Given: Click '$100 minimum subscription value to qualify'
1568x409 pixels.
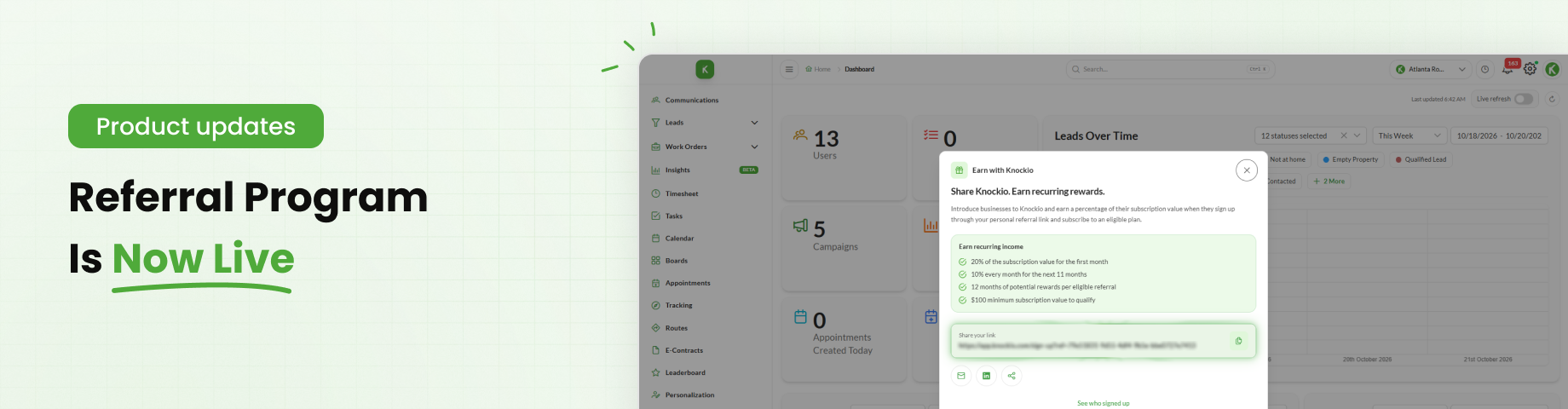Looking at the screenshot, I should tap(1033, 300).
